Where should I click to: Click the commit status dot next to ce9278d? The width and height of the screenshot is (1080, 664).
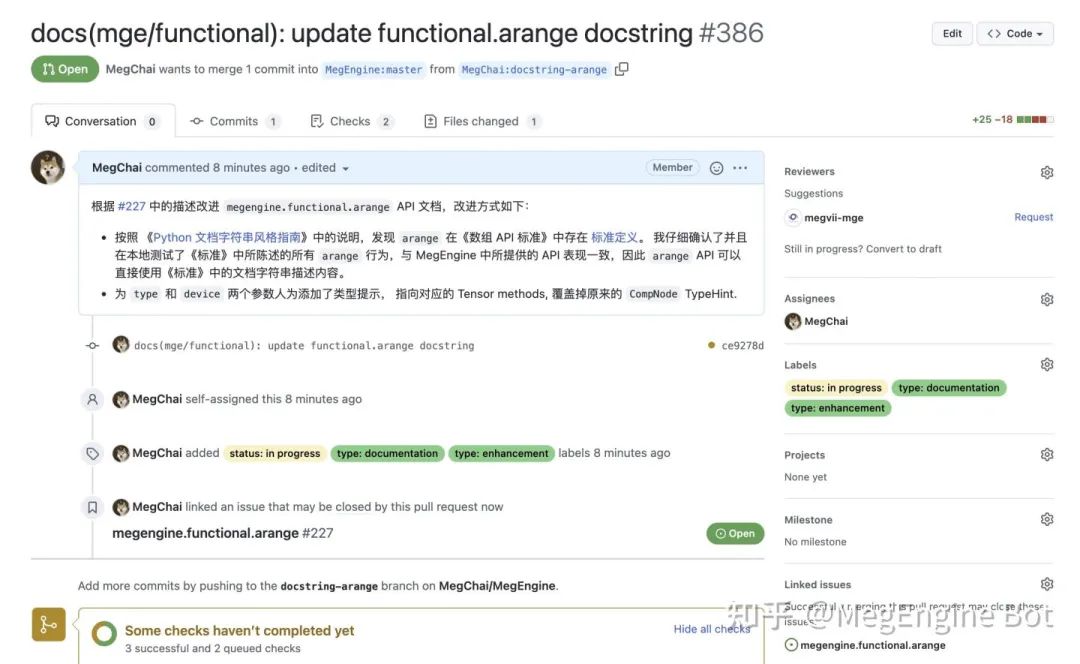click(x=712, y=345)
